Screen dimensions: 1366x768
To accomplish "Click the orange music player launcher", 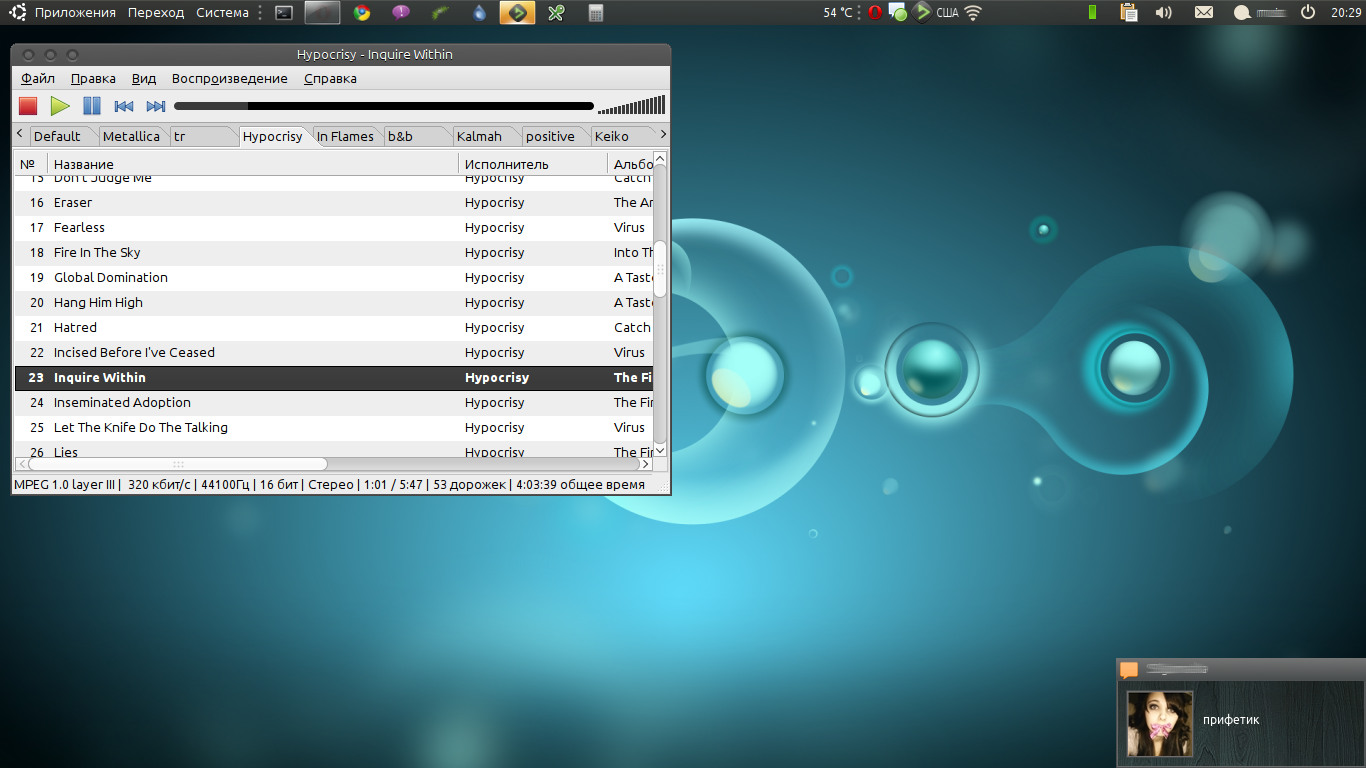I will (x=517, y=13).
